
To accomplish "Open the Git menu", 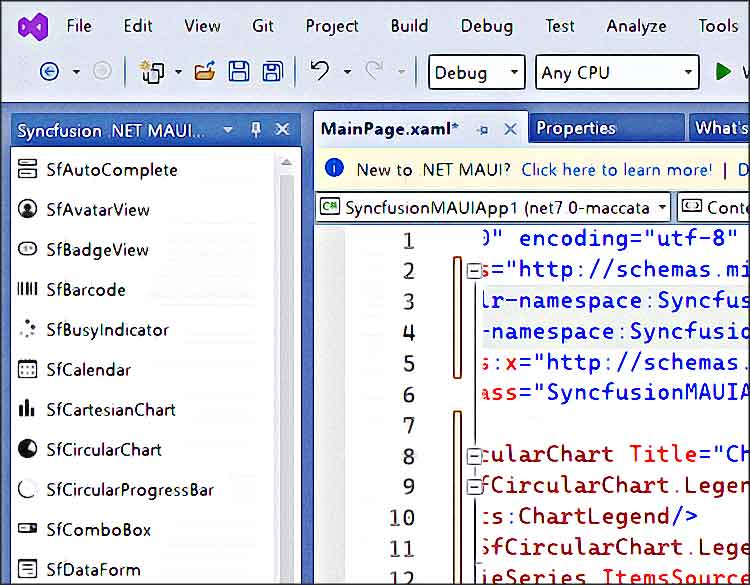I will coord(263,26).
